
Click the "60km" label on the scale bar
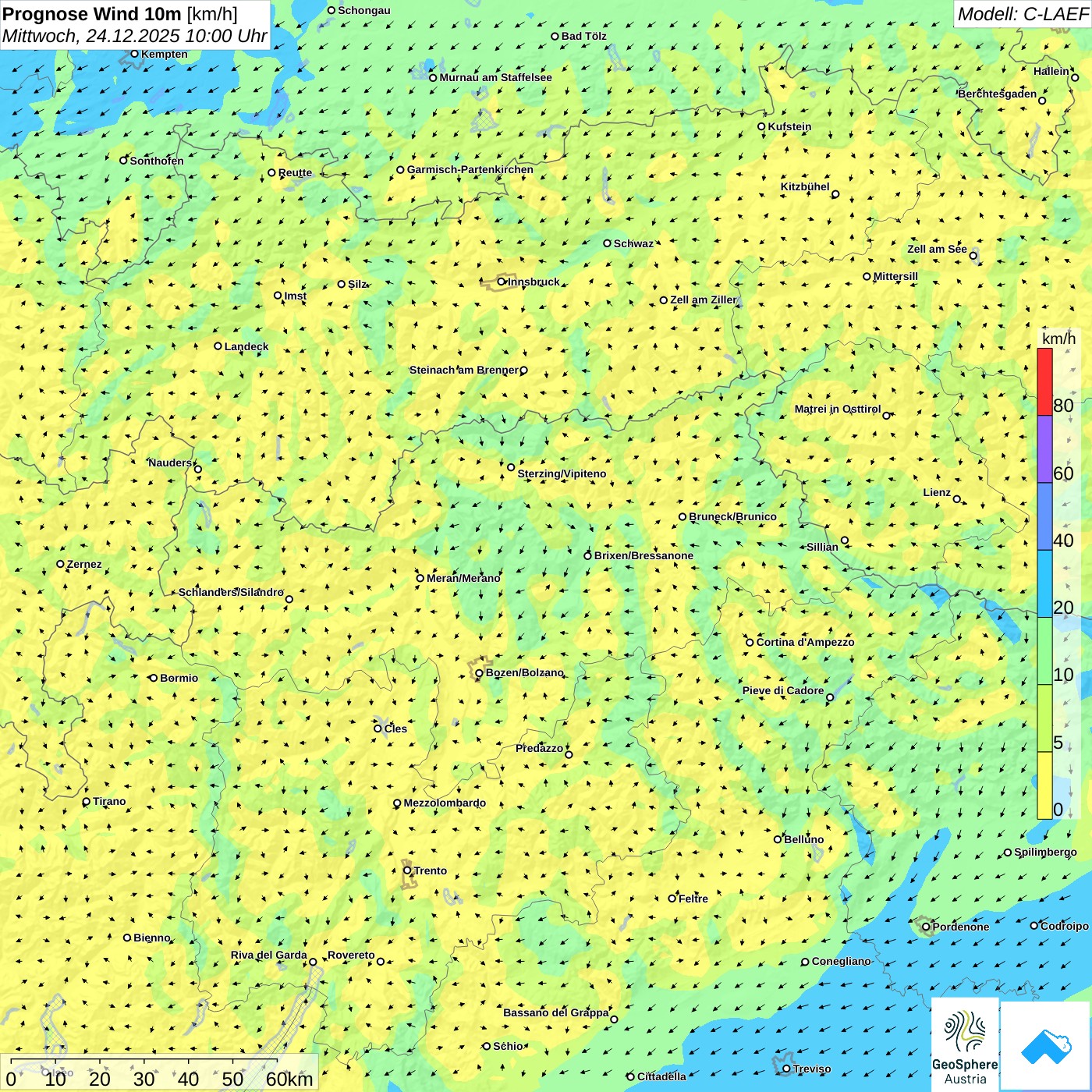(289, 1079)
